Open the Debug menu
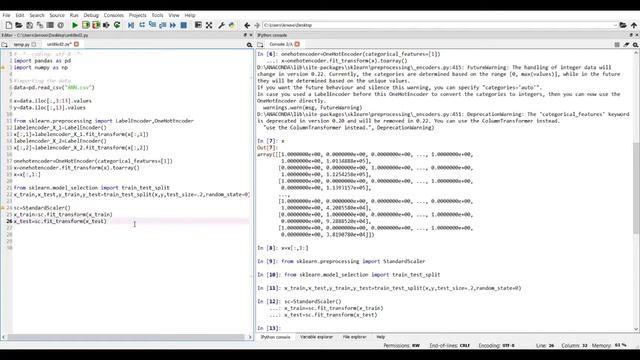 (x=91, y=15)
